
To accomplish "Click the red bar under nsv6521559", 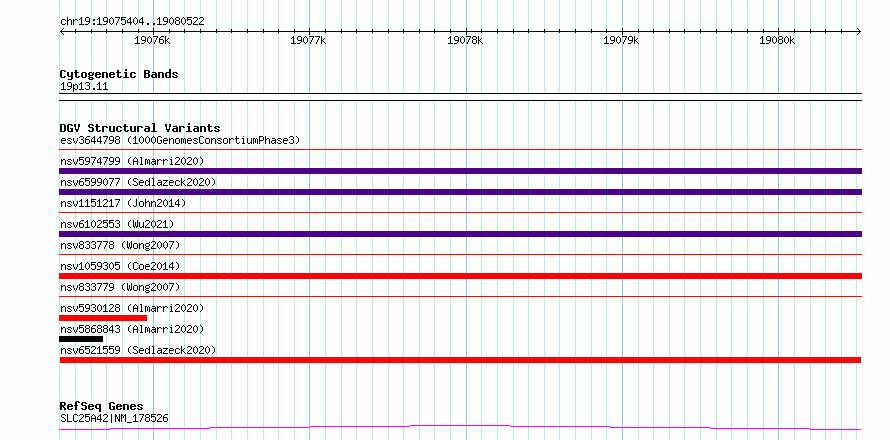I will [x=460, y=360].
